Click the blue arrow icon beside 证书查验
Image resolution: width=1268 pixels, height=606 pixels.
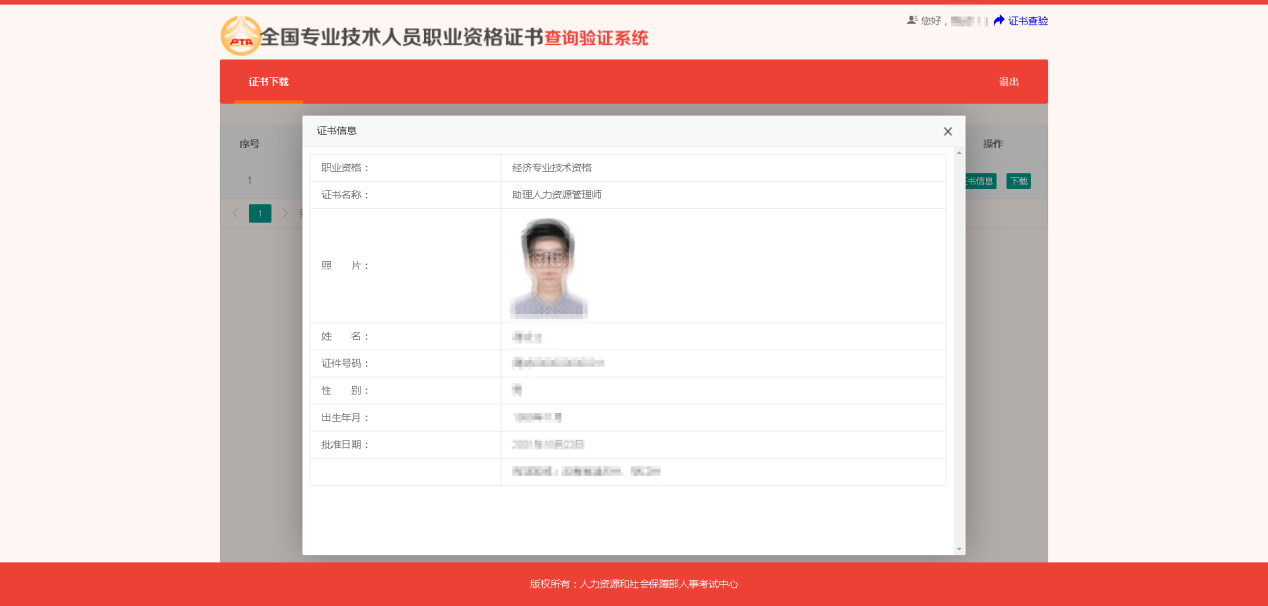click(x=999, y=20)
